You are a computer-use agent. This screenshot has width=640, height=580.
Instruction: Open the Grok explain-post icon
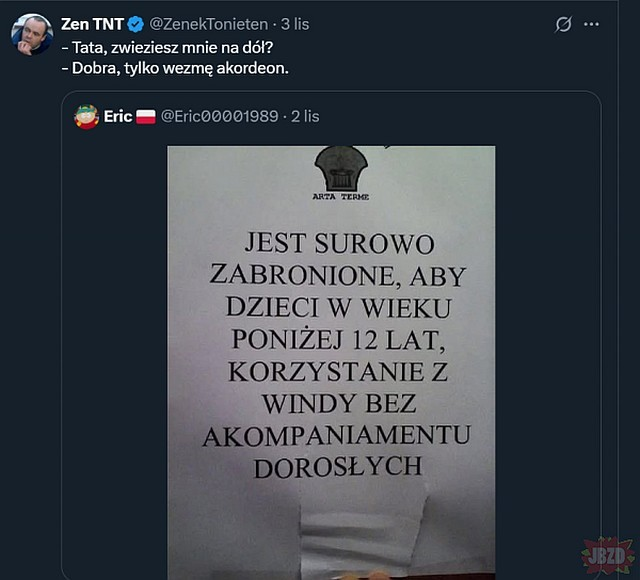click(563, 24)
